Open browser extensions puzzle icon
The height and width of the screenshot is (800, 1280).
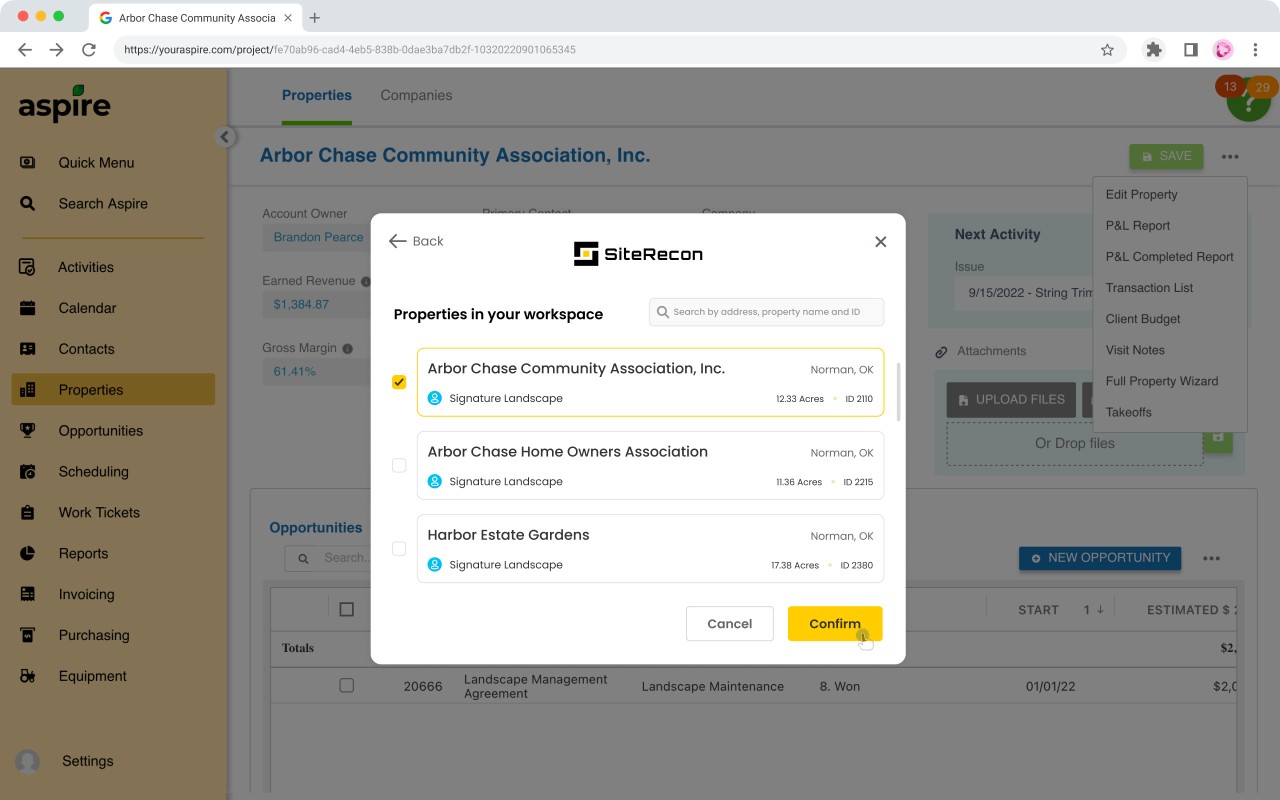tap(1154, 50)
